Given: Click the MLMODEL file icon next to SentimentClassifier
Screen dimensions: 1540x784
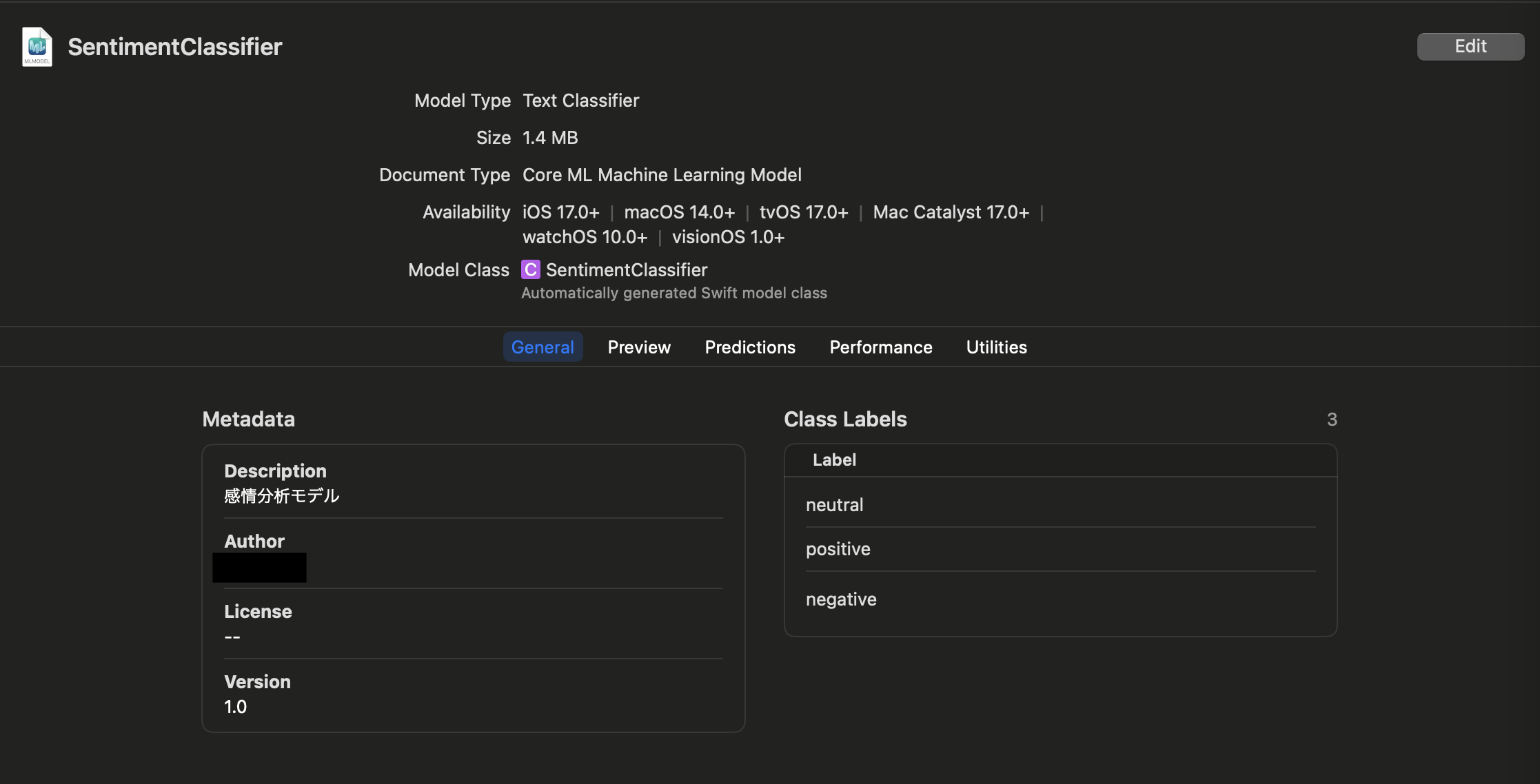Looking at the screenshot, I should click(x=36, y=47).
